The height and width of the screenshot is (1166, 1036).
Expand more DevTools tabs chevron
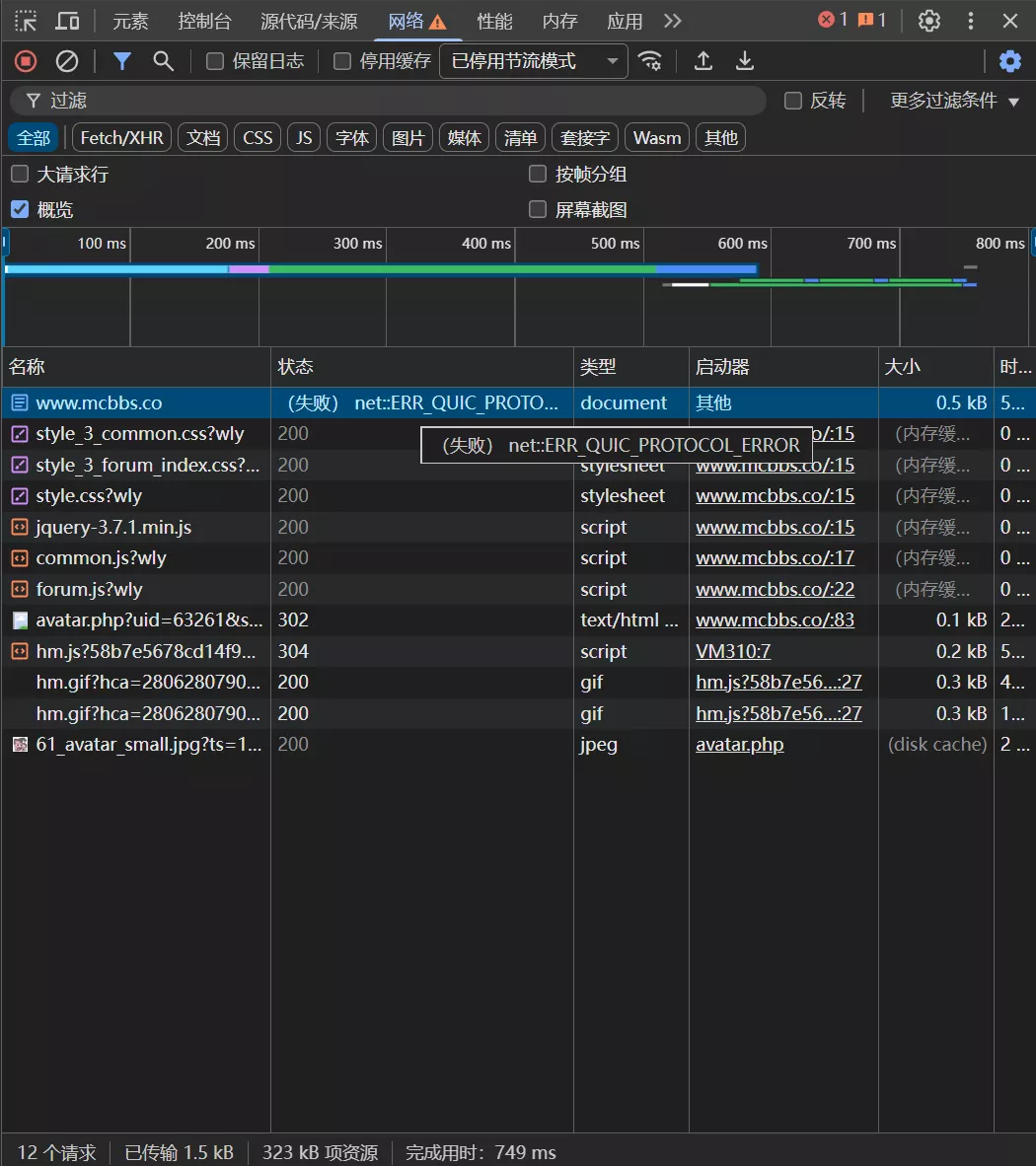click(x=672, y=21)
